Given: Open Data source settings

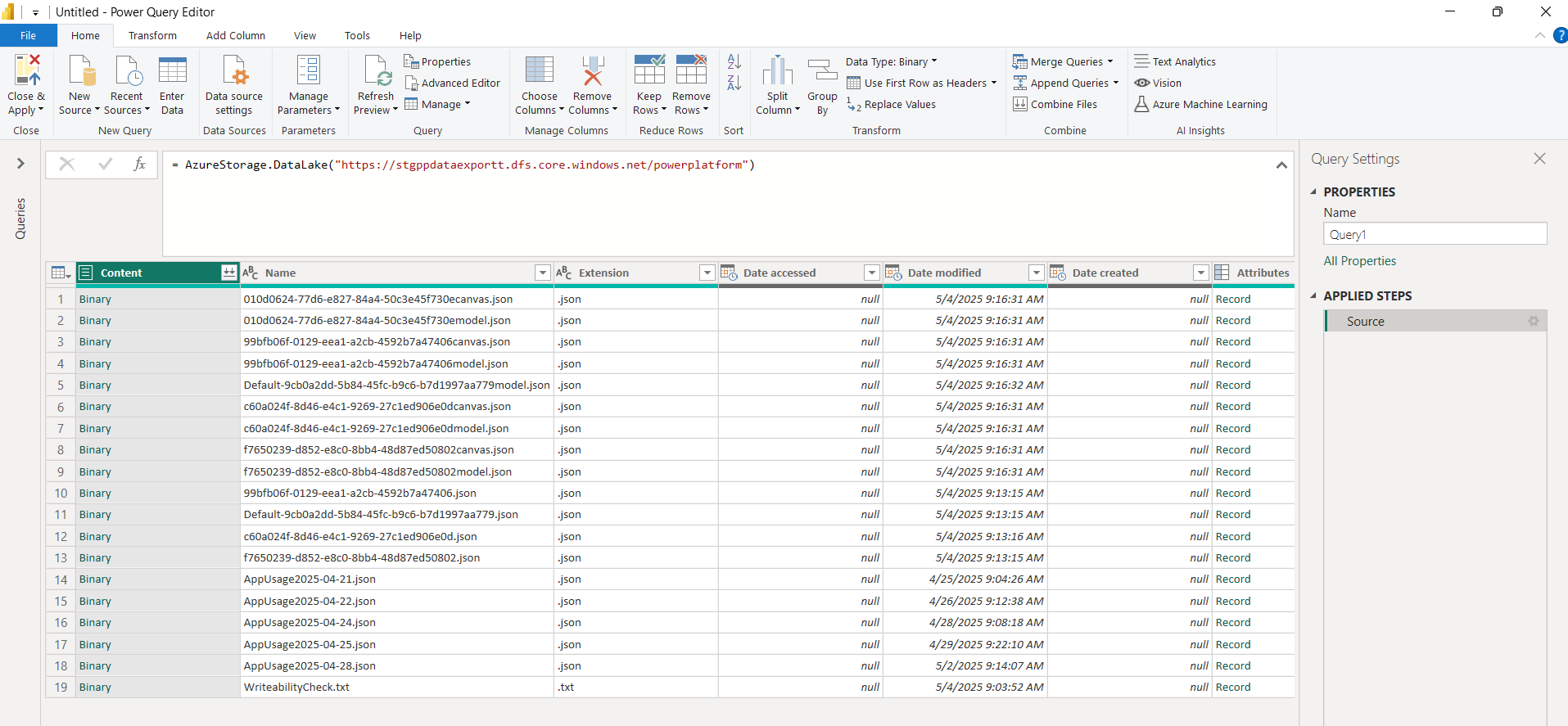Looking at the screenshot, I should [234, 71].
